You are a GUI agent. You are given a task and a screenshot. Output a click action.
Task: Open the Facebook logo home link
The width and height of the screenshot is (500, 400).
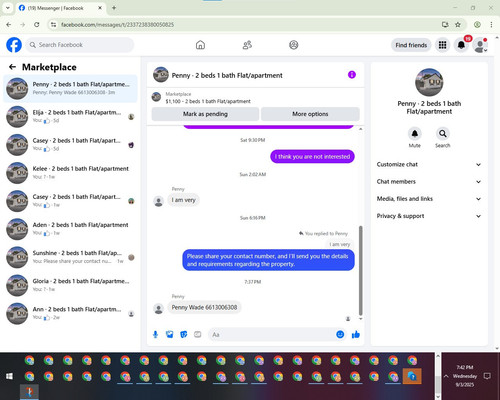click(14, 45)
